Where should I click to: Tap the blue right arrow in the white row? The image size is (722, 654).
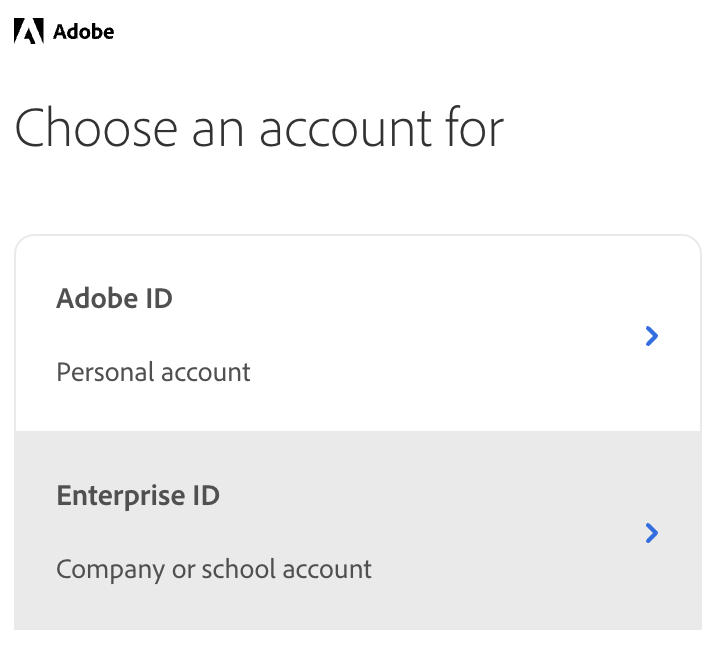[x=652, y=336]
